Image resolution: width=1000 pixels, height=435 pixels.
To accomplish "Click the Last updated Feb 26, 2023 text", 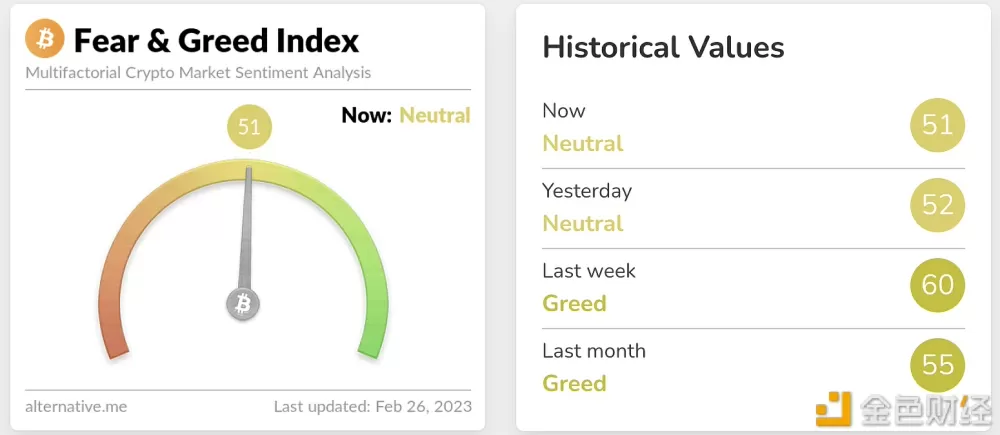I will (x=373, y=406).
